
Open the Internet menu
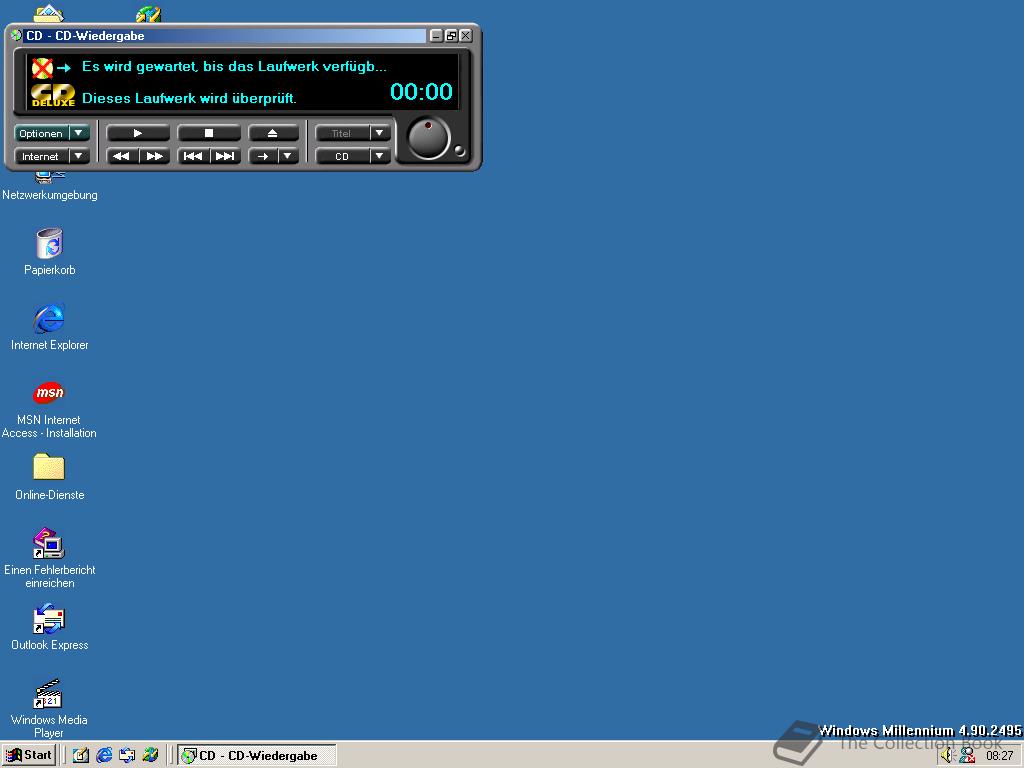(52, 156)
